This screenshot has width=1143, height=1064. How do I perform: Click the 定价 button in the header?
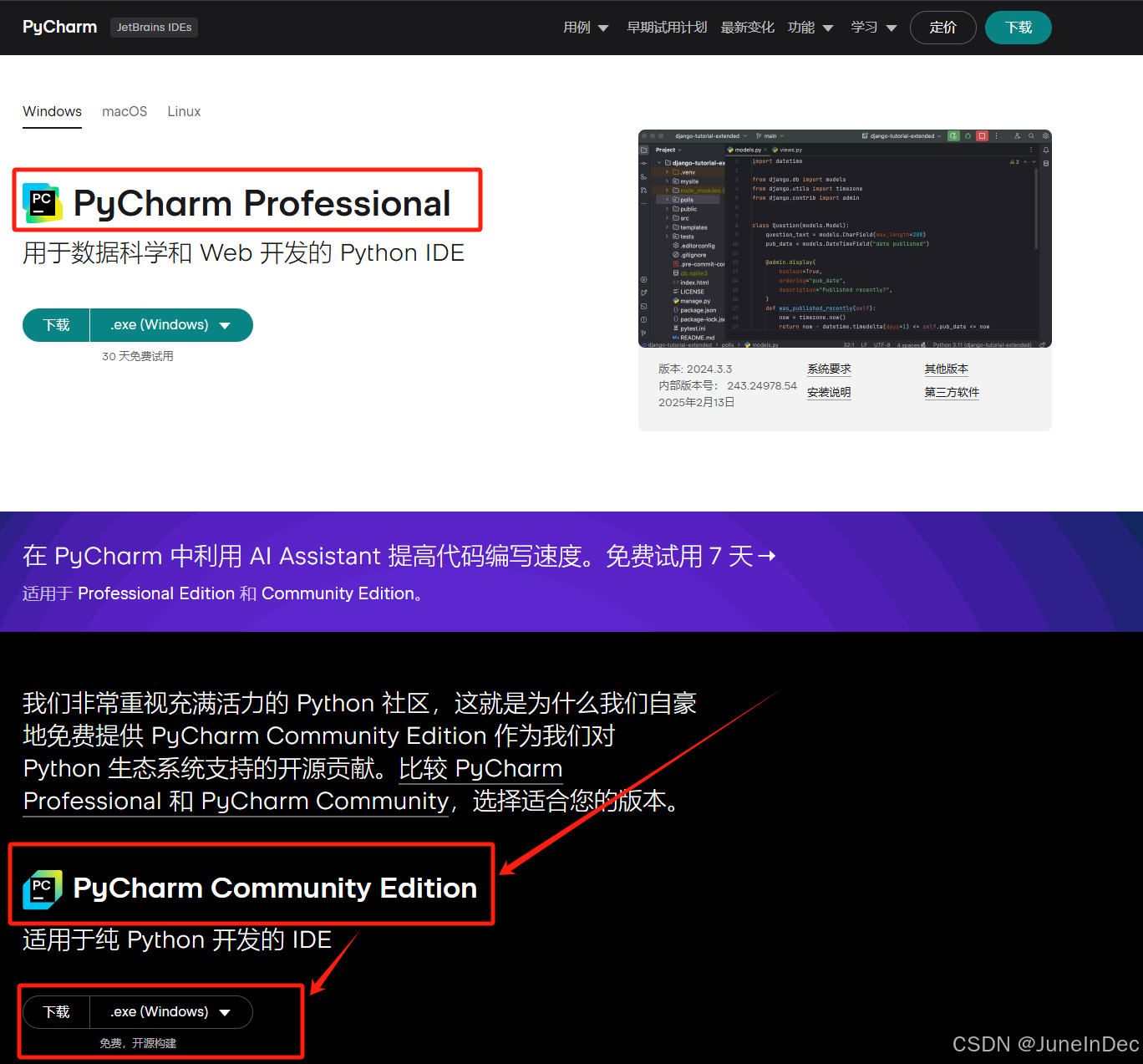click(x=942, y=28)
